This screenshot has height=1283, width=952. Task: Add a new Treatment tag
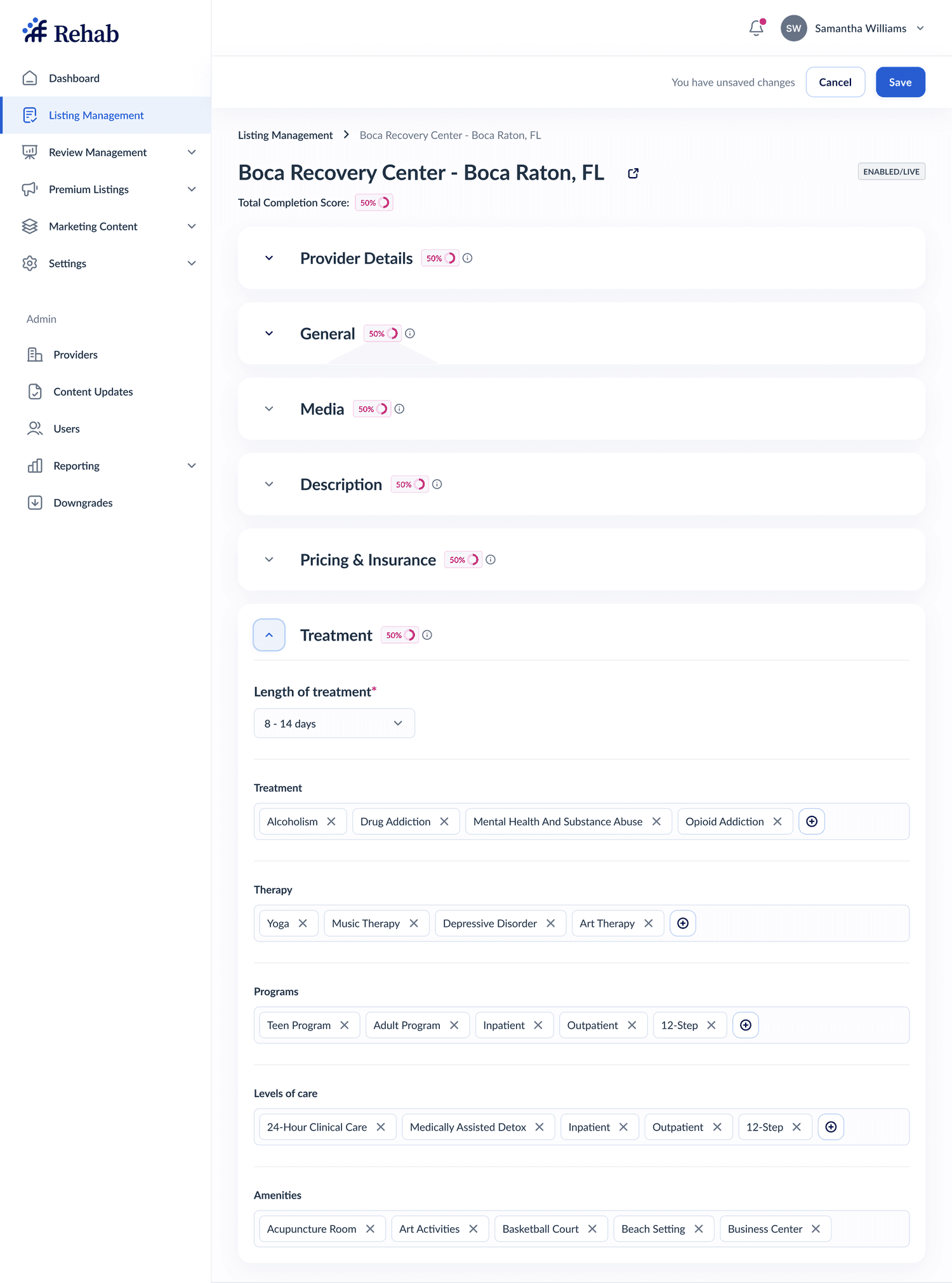[x=812, y=821]
